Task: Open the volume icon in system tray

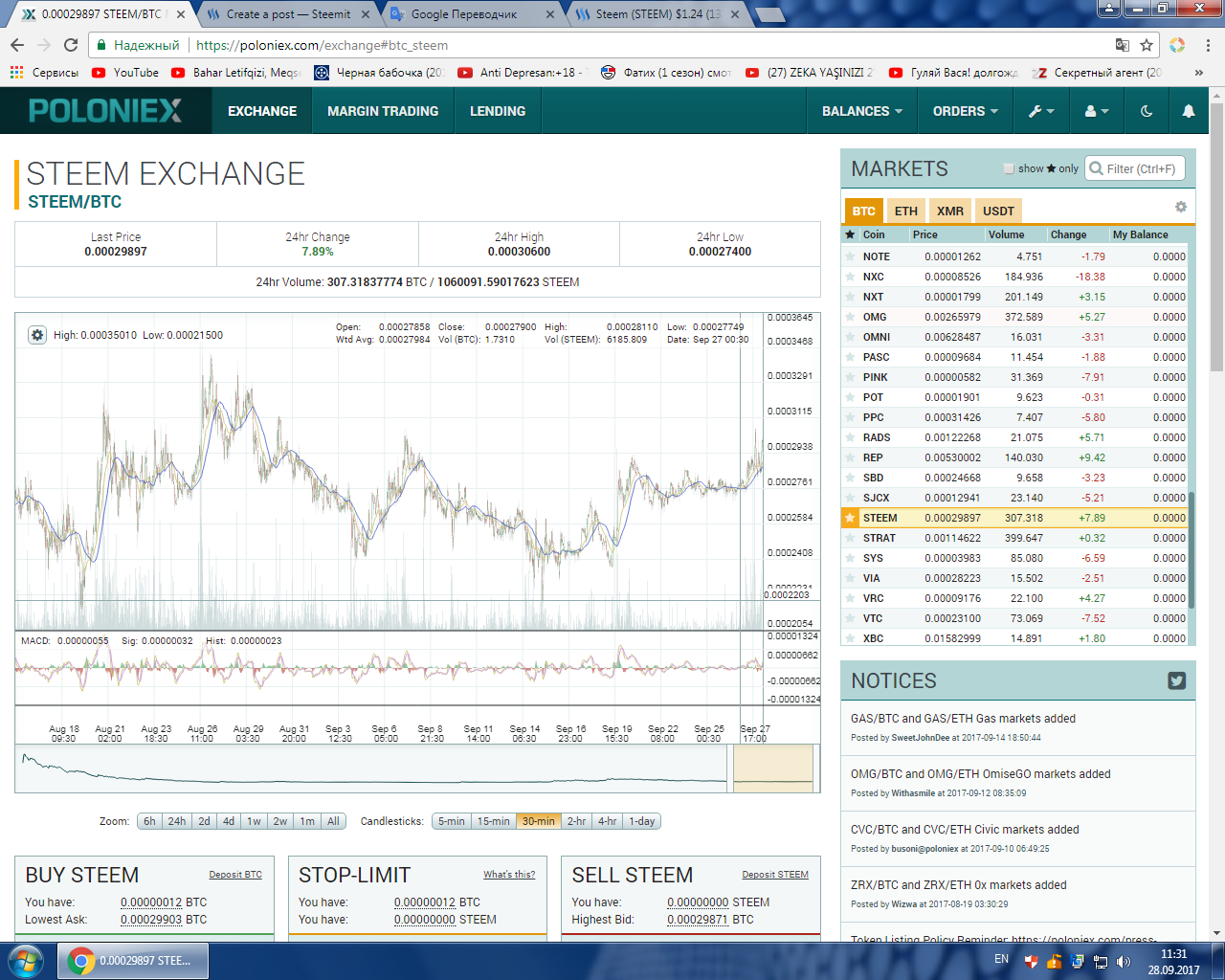Action: coord(1124,961)
